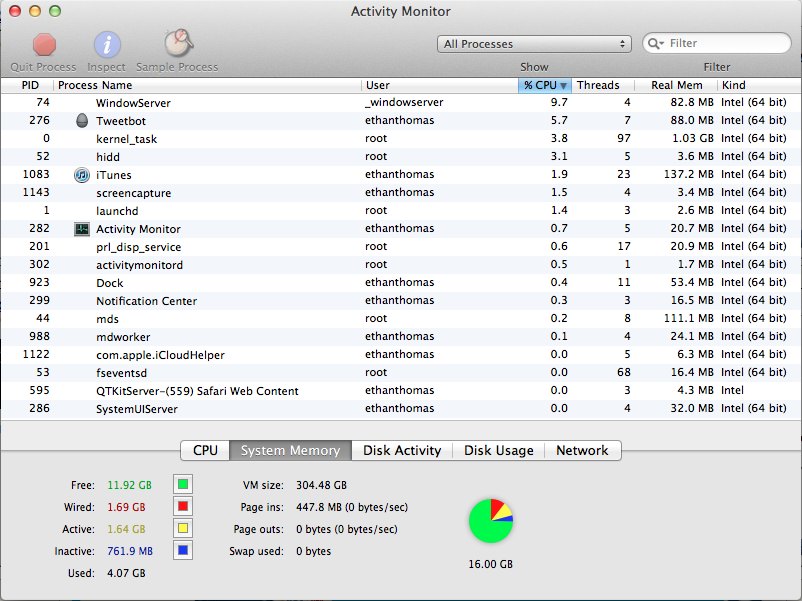The height and width of the screenshot is (601, 802).
Task: Click the yellow Active memory color swatch
Action: [x=183, y=528]
